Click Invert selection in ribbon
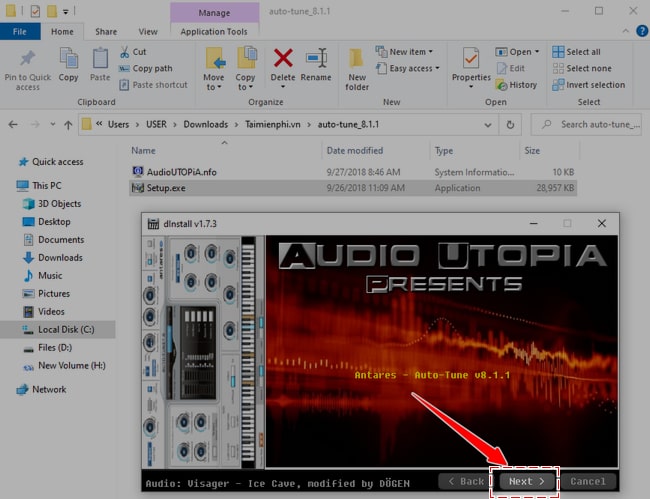The width and height of the screenshot is (650, 499). pos(589,85)
